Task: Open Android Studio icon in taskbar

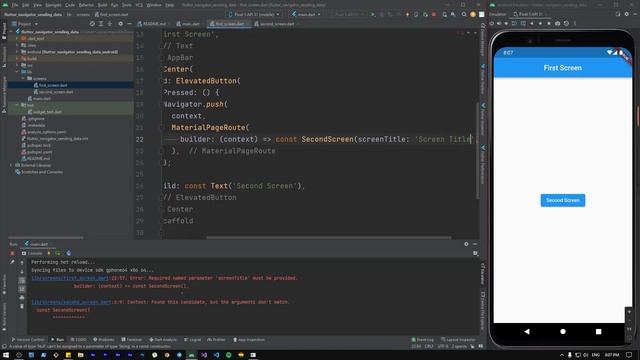Action: tap(191, 355)
